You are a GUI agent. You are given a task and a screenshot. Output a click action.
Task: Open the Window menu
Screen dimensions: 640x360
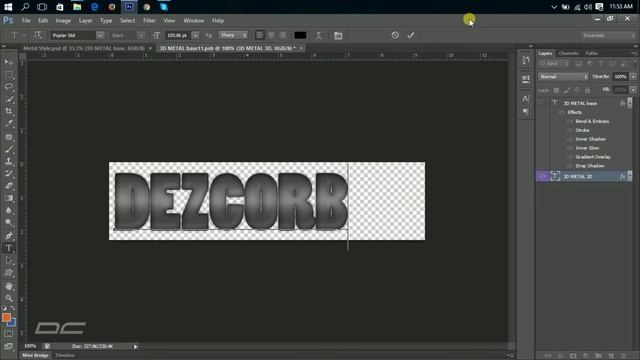193,20
